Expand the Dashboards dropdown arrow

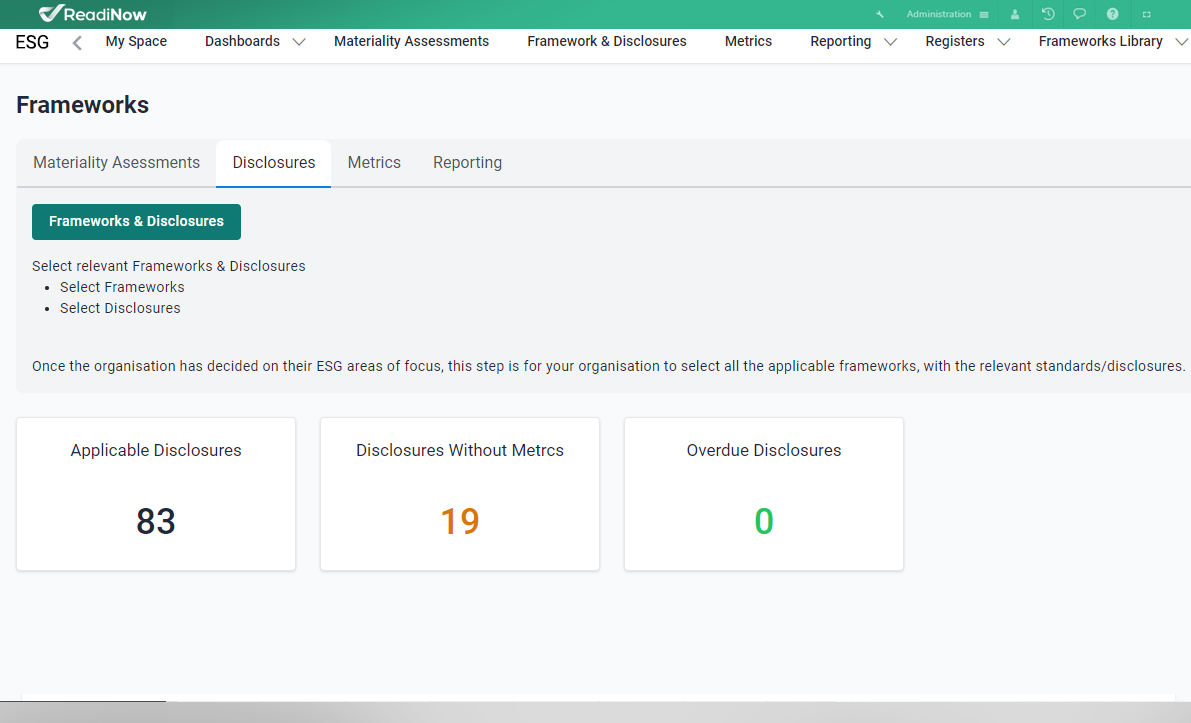(299, 43)
